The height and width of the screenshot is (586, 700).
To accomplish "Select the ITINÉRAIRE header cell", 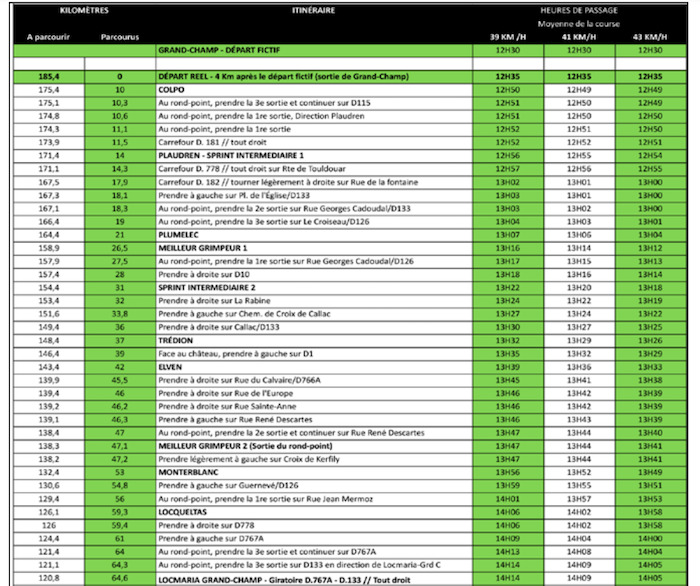I will tap(313, 10).
